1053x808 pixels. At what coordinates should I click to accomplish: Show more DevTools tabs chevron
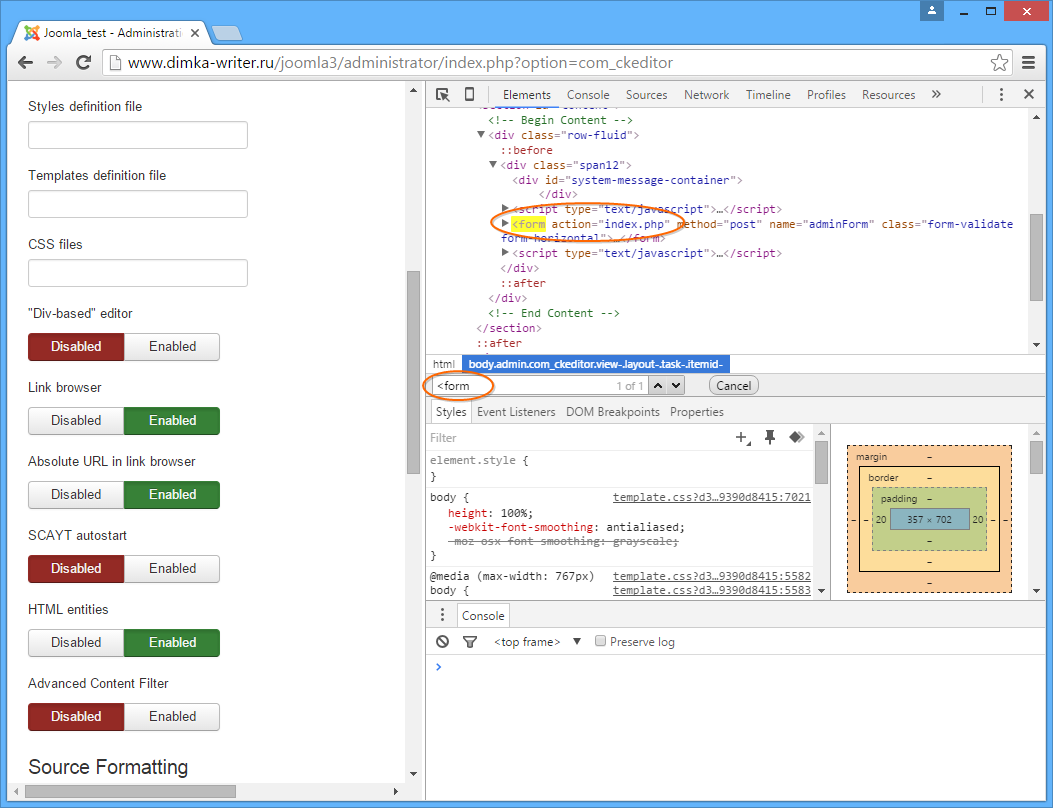tap(936, 95)
